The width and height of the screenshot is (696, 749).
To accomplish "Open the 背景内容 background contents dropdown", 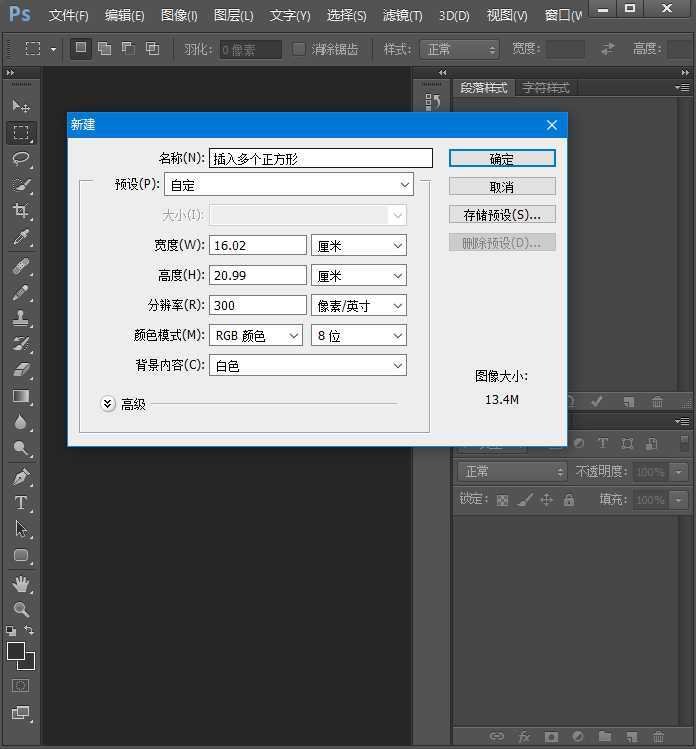I will pos(308,366).
